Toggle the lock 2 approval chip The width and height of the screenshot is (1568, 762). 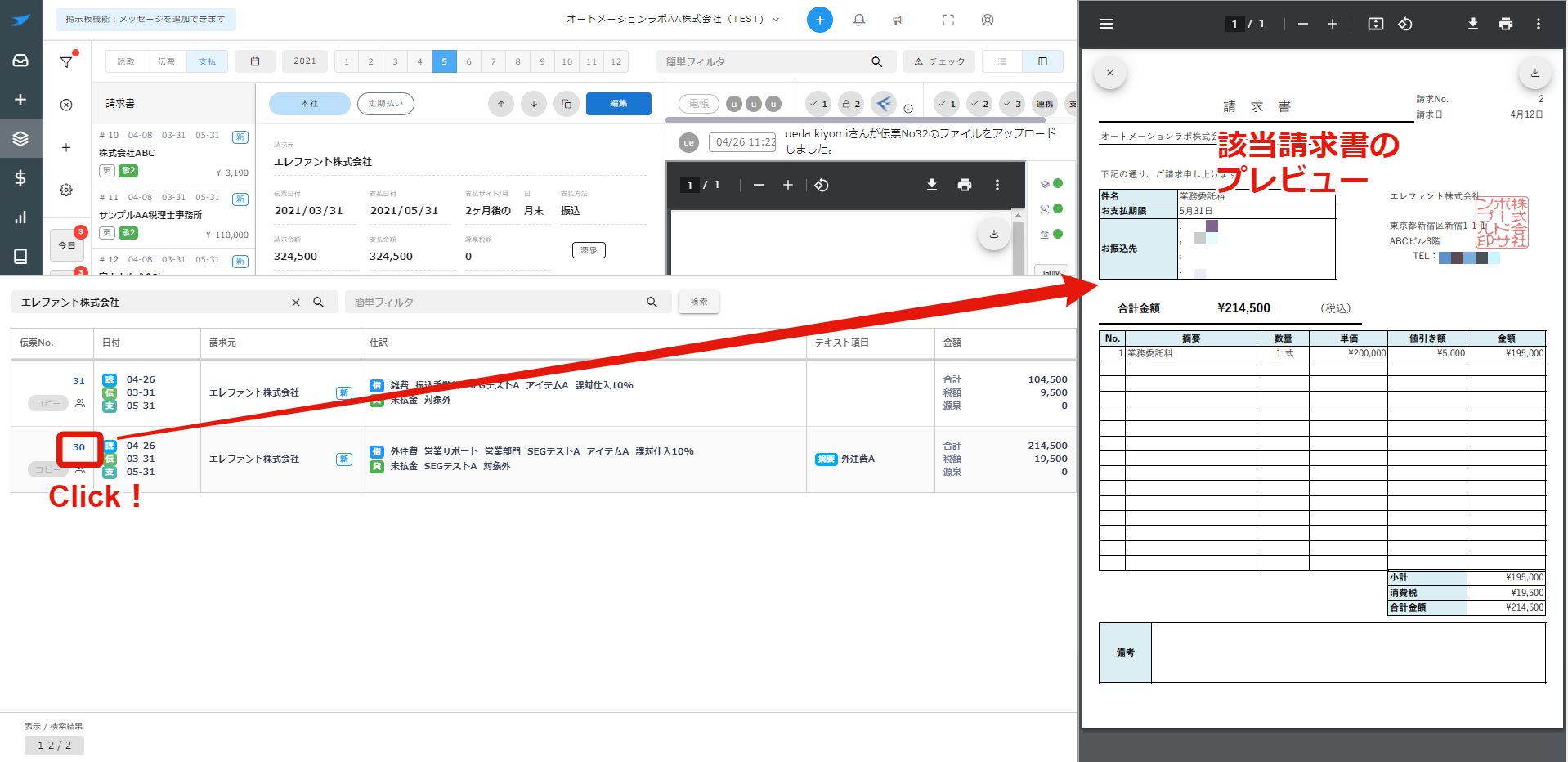[851, 104]
